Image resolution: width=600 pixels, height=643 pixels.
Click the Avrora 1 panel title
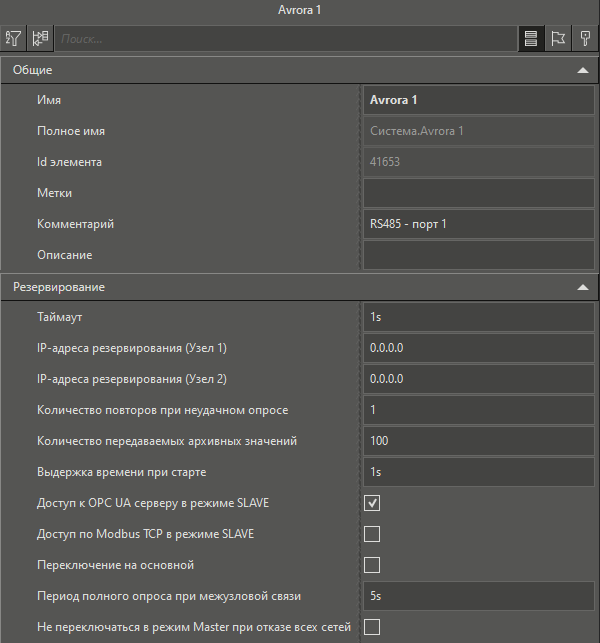[x=299, y=10]
